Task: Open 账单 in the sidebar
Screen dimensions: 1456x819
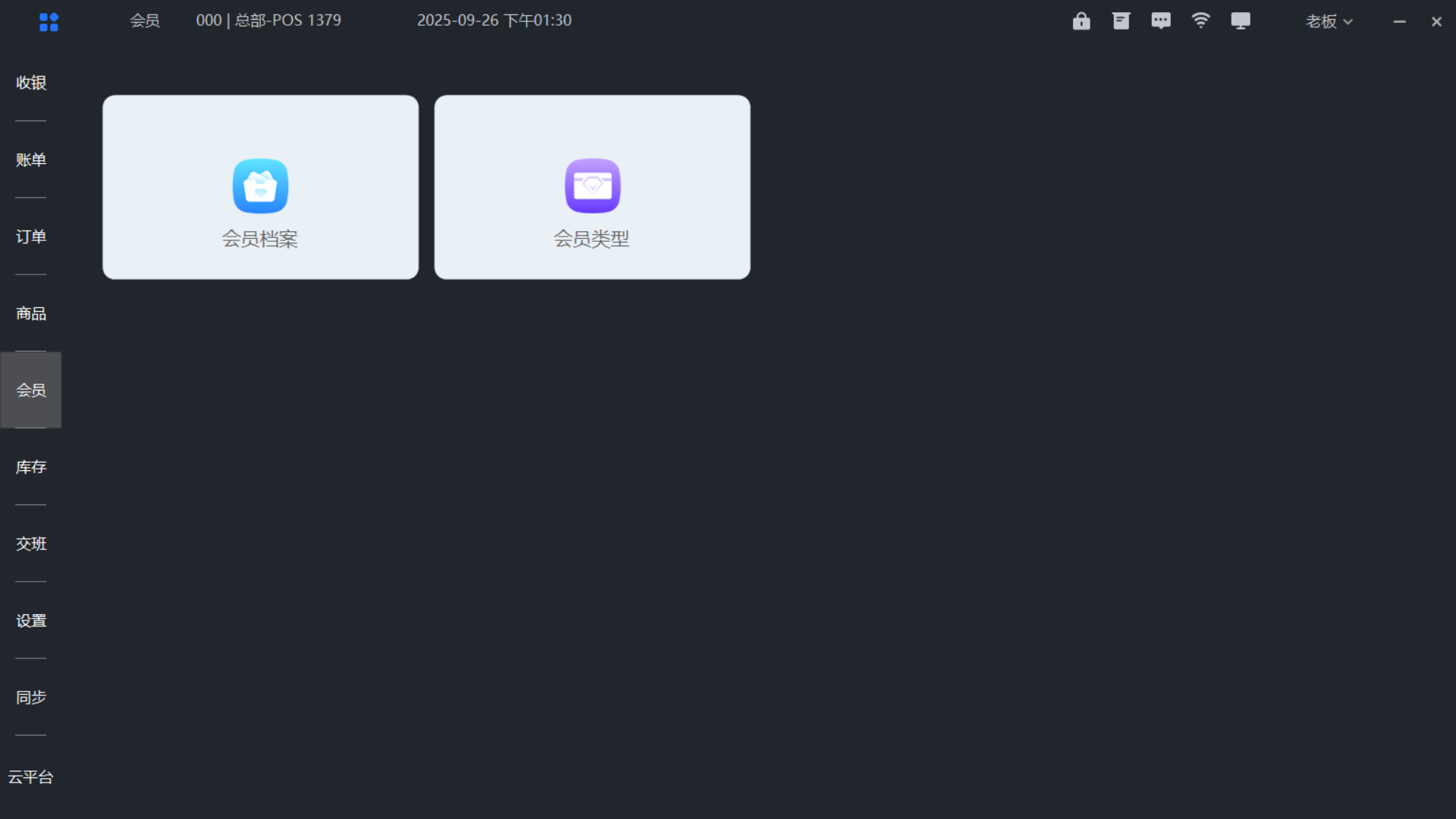Action: tap(31, 160)
